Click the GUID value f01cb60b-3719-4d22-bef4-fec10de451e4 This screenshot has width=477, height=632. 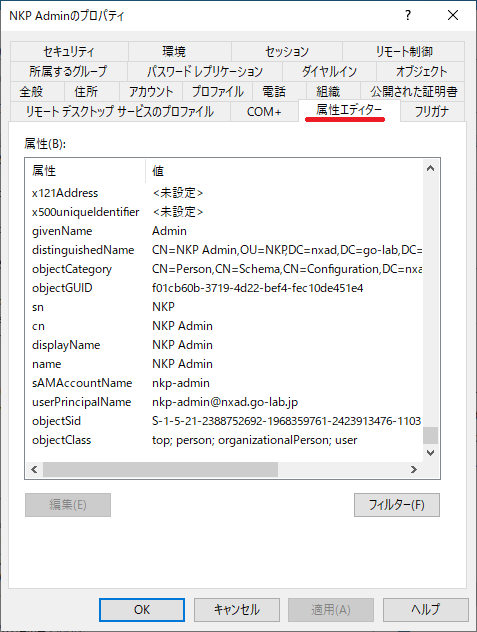tap(257, 288)
